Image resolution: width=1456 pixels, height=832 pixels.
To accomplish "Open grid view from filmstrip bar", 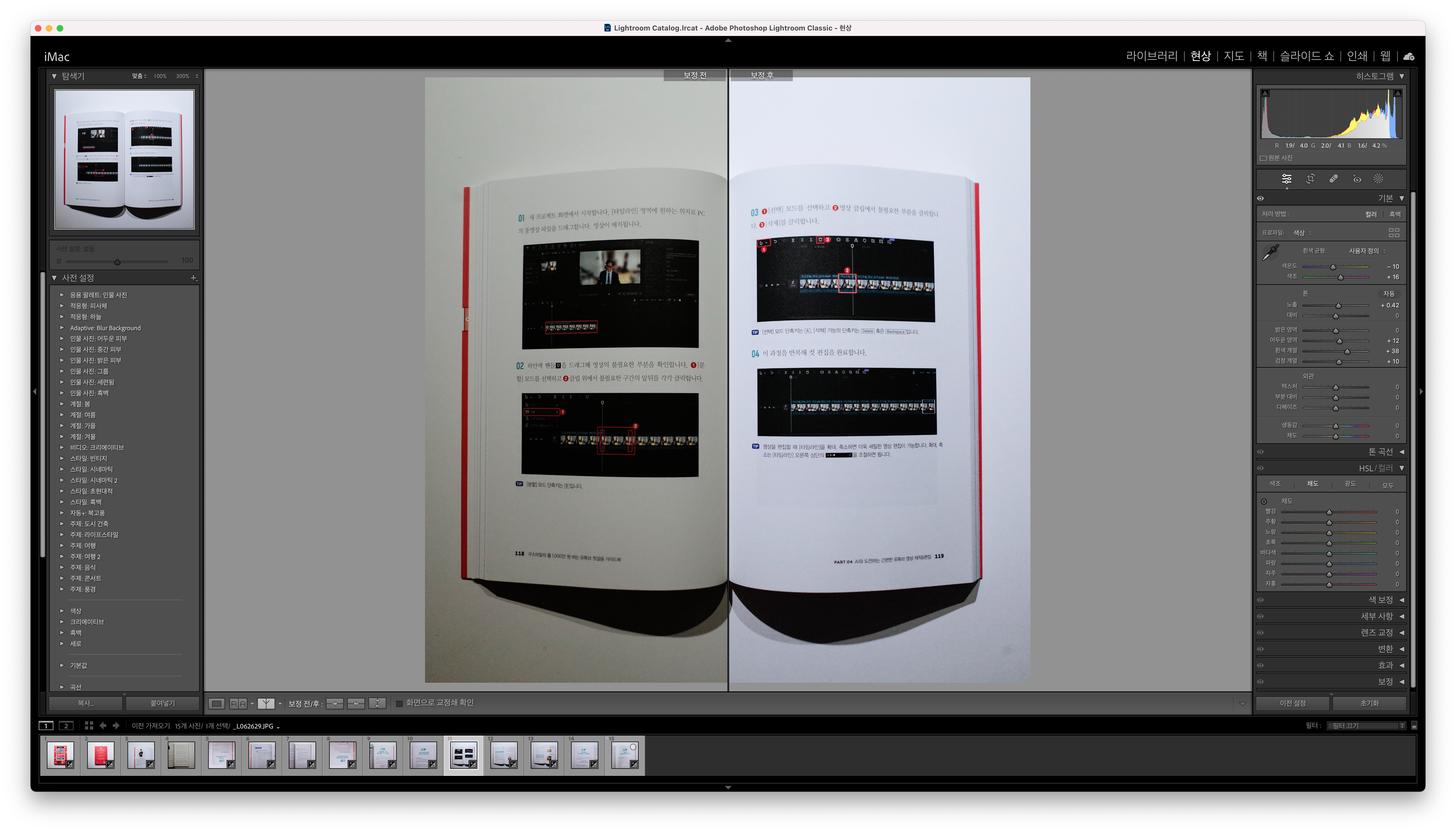I will 89,725.
